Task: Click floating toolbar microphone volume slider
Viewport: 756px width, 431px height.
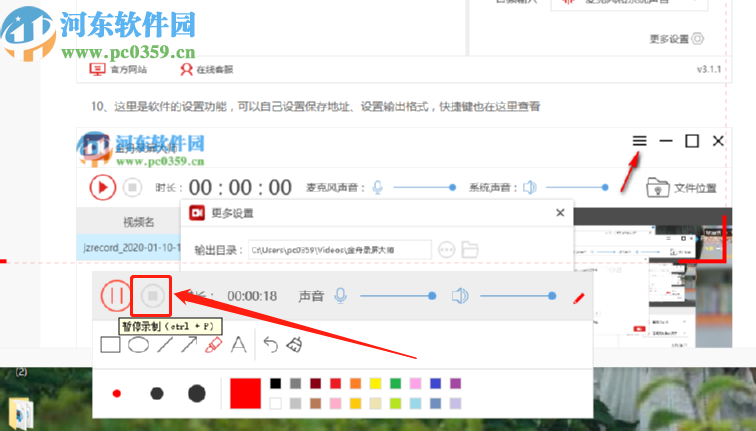Action: coord(398,296)
